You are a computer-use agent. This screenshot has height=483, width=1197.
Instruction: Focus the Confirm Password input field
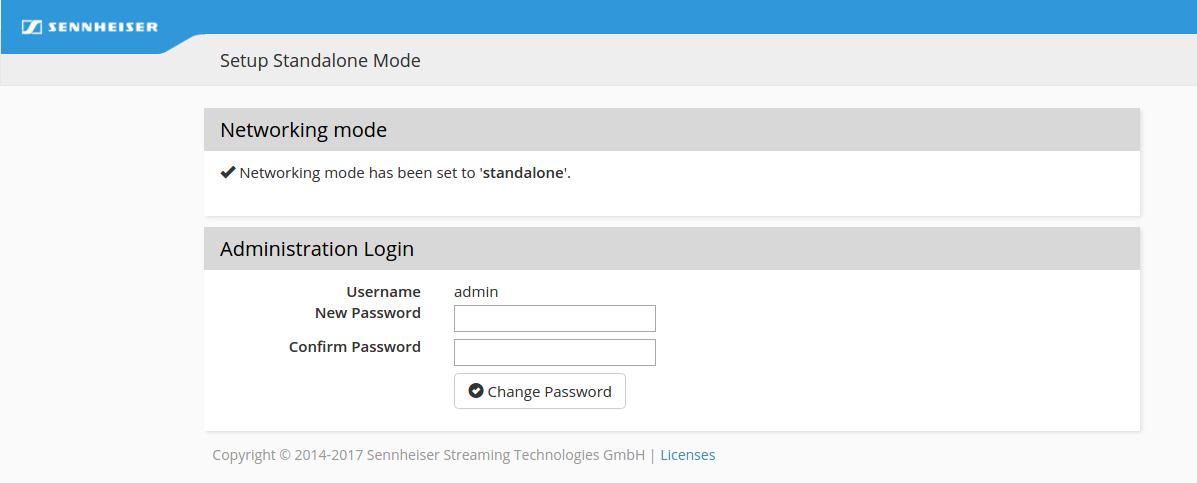coord(554,352)
